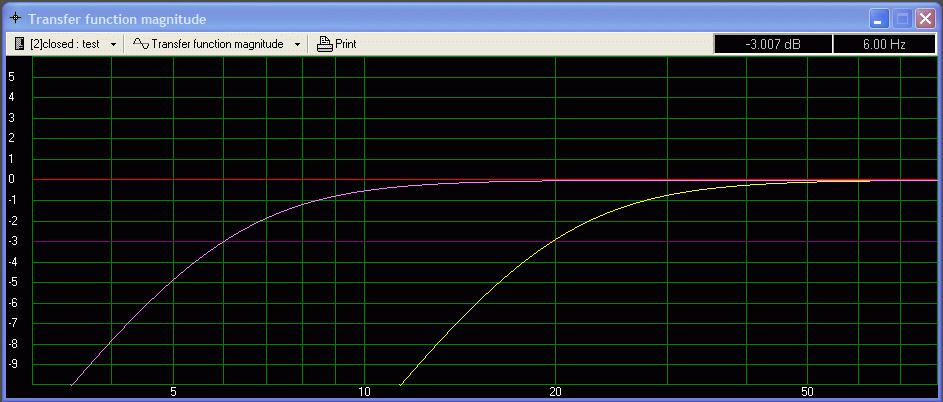The image size is (943, 402).
Task: Click the 6.00 Hz frequency readout
Action: click(x=884, y=44)
